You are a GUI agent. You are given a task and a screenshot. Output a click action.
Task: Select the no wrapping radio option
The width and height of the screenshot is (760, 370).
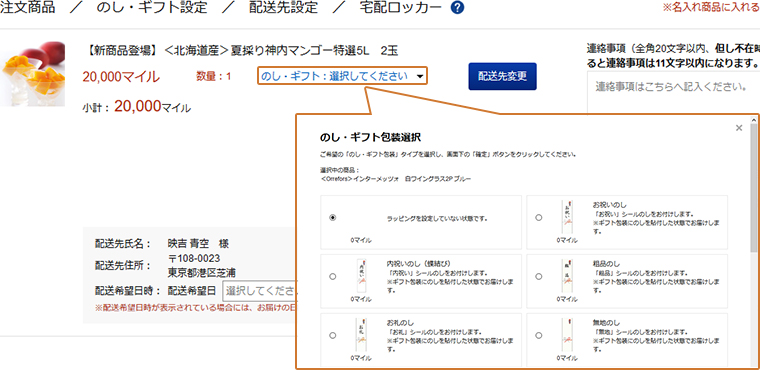[332, 218]
